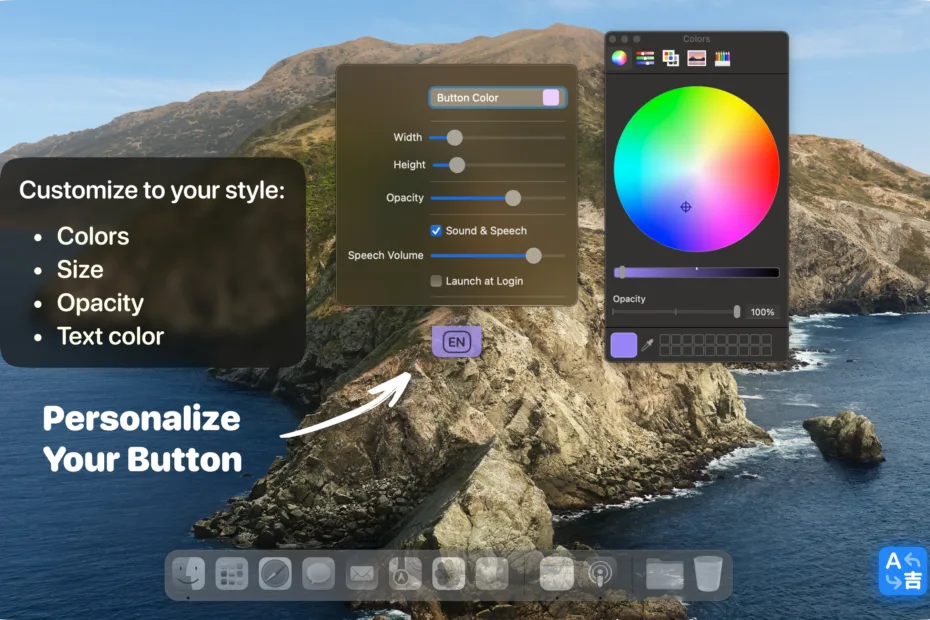Open Finder from the Dock
This screenshot has height=620, width=930.
[189, 574]
